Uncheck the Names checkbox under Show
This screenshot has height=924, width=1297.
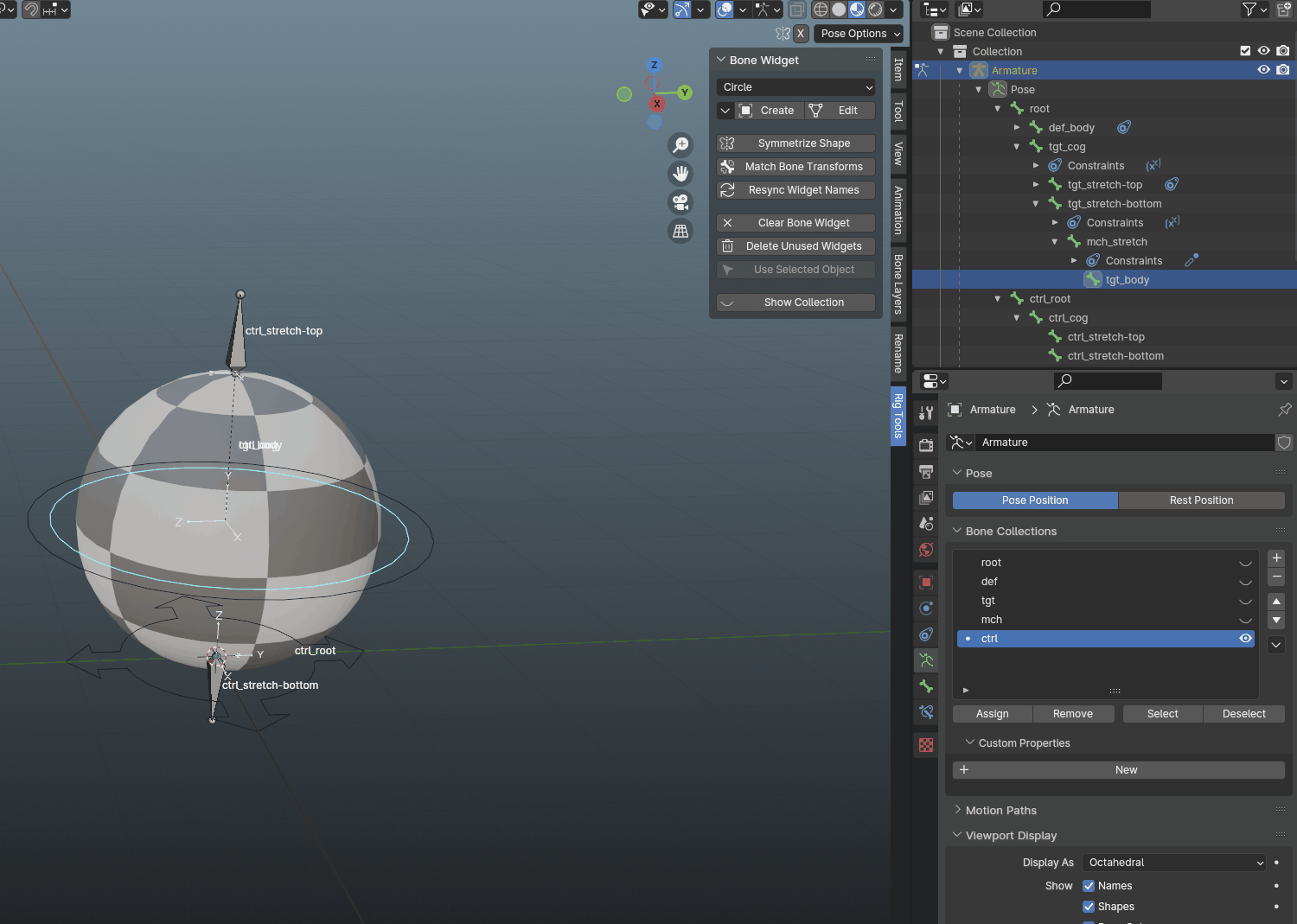coord(1089,885)
